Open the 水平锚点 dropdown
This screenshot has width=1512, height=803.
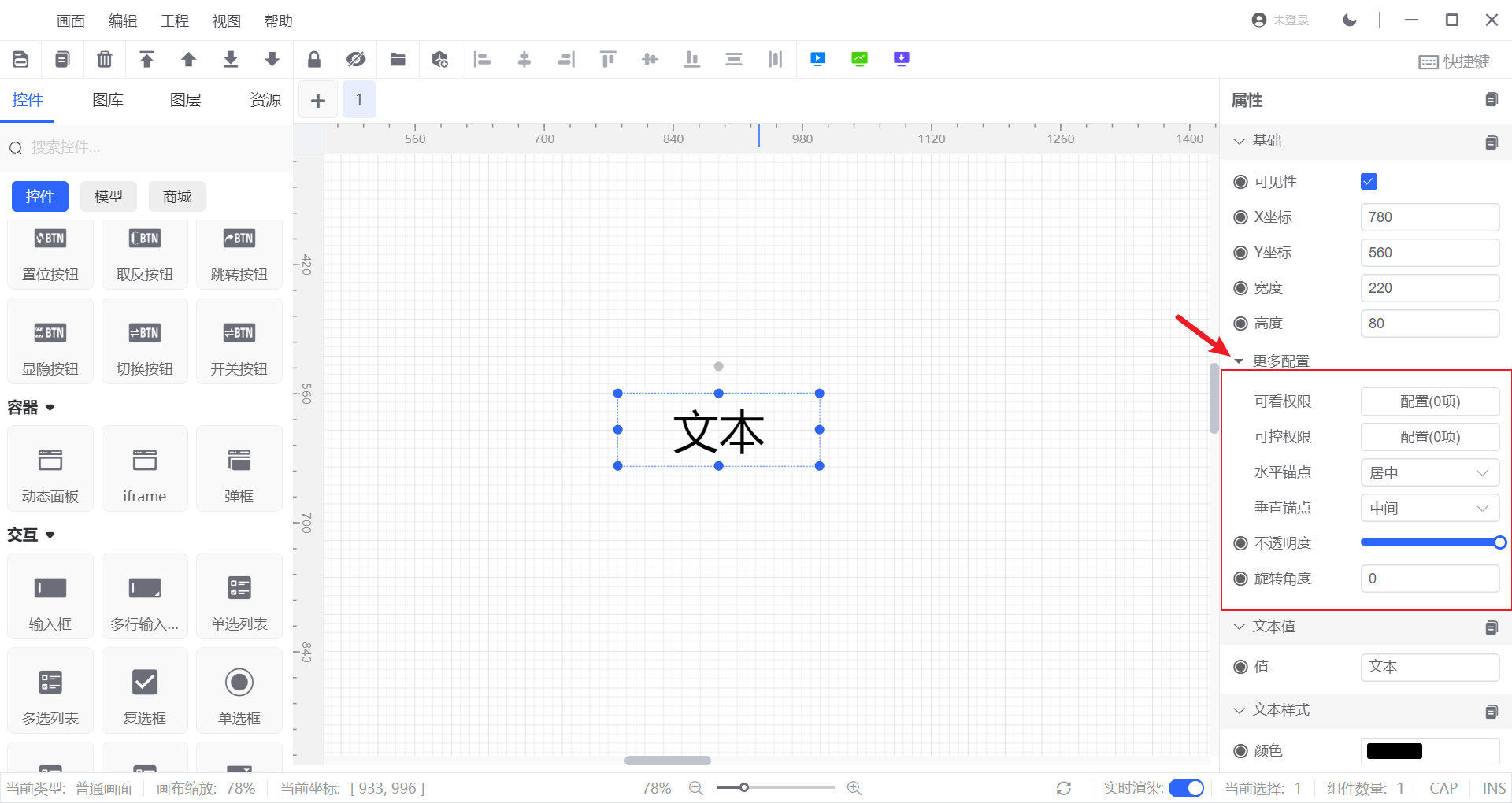tap(1429, 473)
